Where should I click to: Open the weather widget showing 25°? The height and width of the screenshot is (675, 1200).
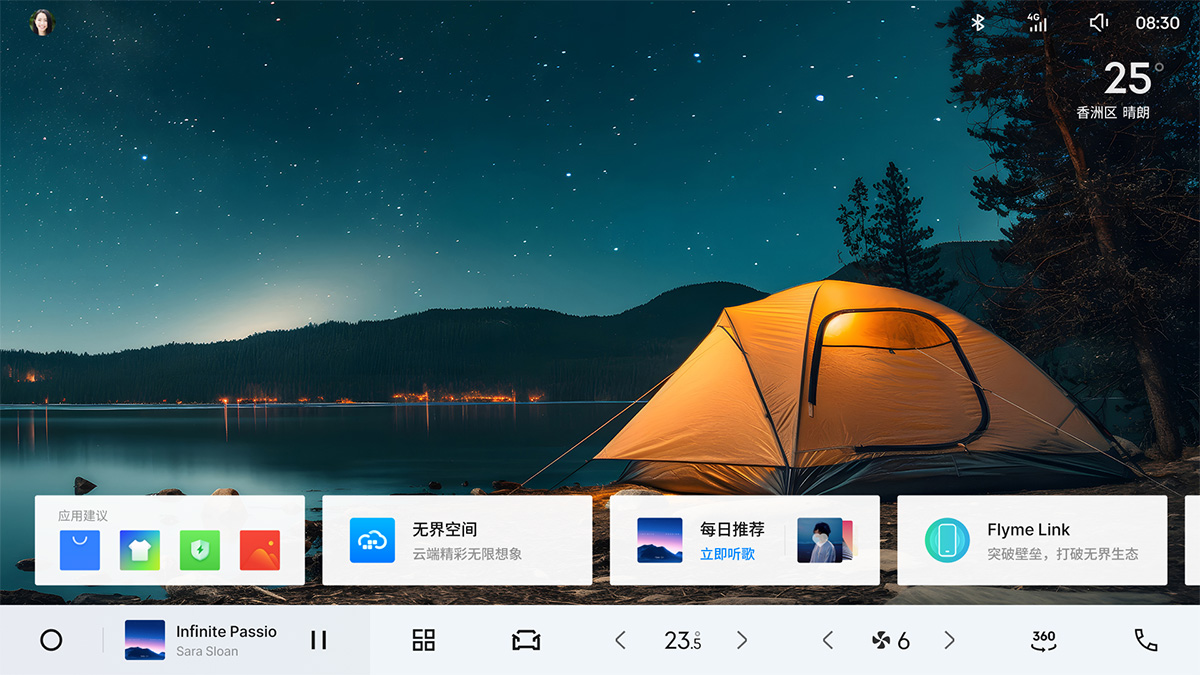(1118, 90)
